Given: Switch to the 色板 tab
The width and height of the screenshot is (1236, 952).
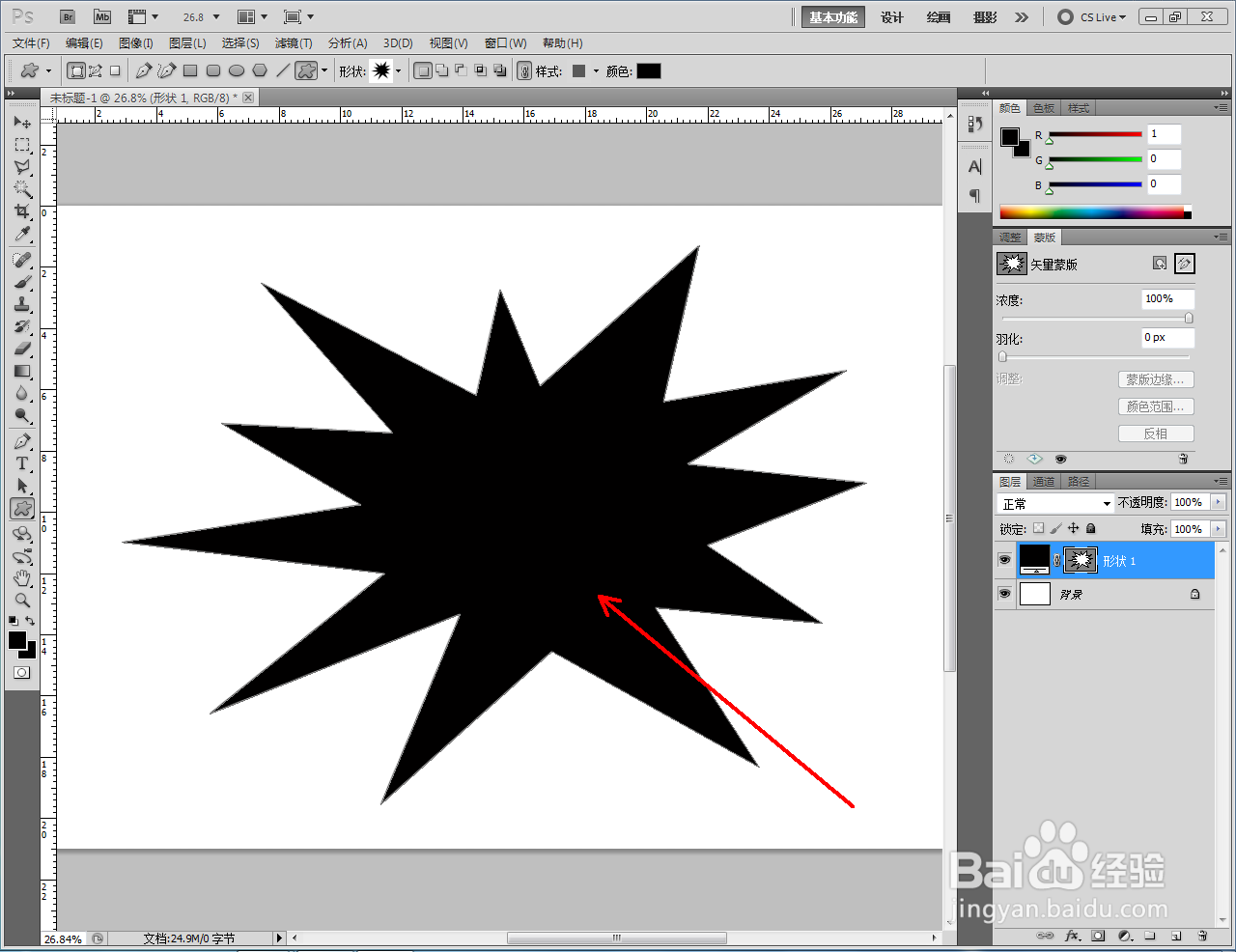Looking at the screenshot, I should coord(1044,108).
